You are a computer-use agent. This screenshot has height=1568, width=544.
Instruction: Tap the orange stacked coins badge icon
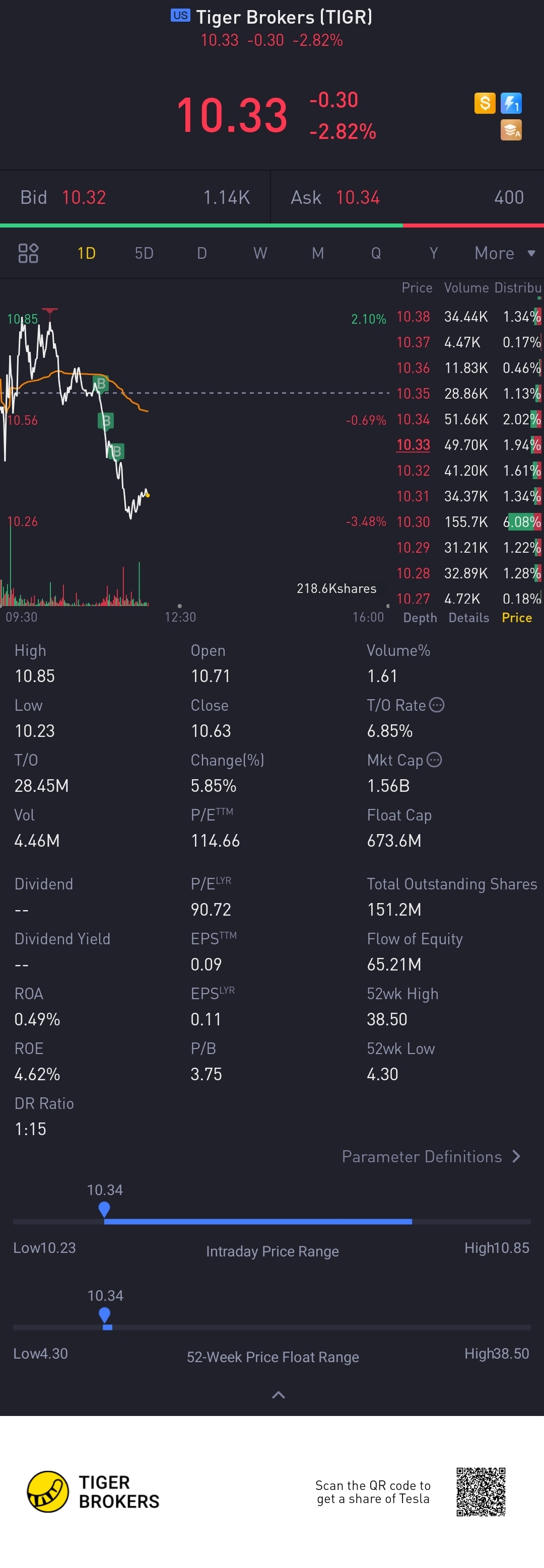click(x=511, y=130)
